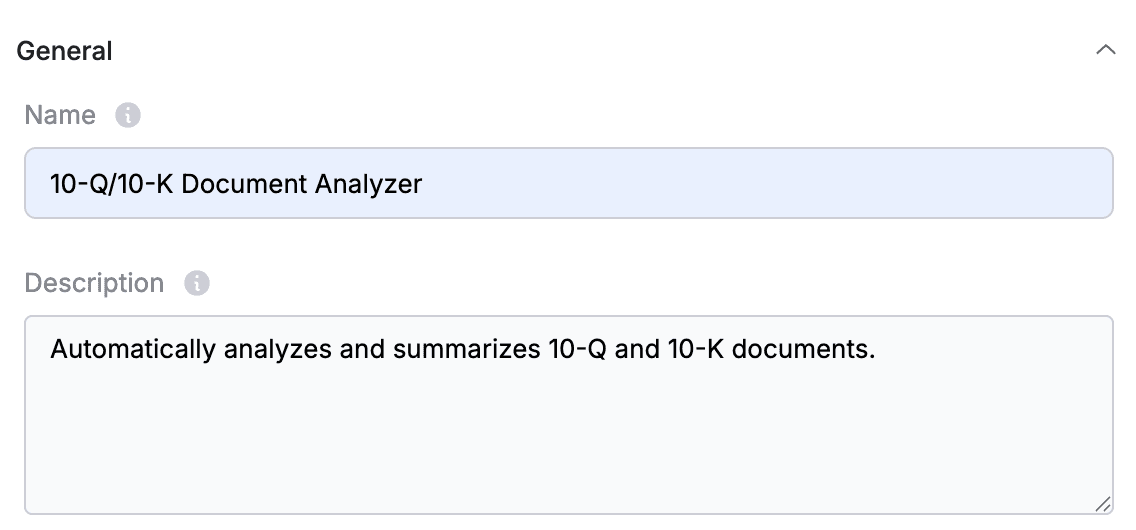Click the Description box resize handle
Viewport: 1136px width, 530px height.
[1102, 504]
